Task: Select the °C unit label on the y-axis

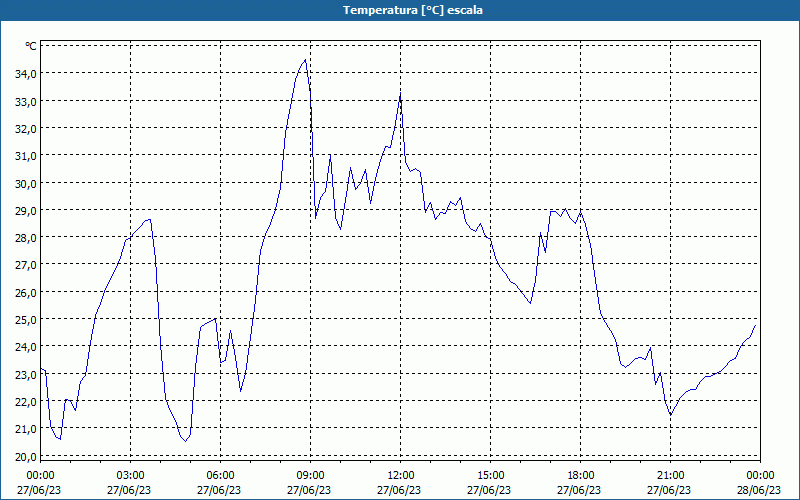Action: [31, 46]
